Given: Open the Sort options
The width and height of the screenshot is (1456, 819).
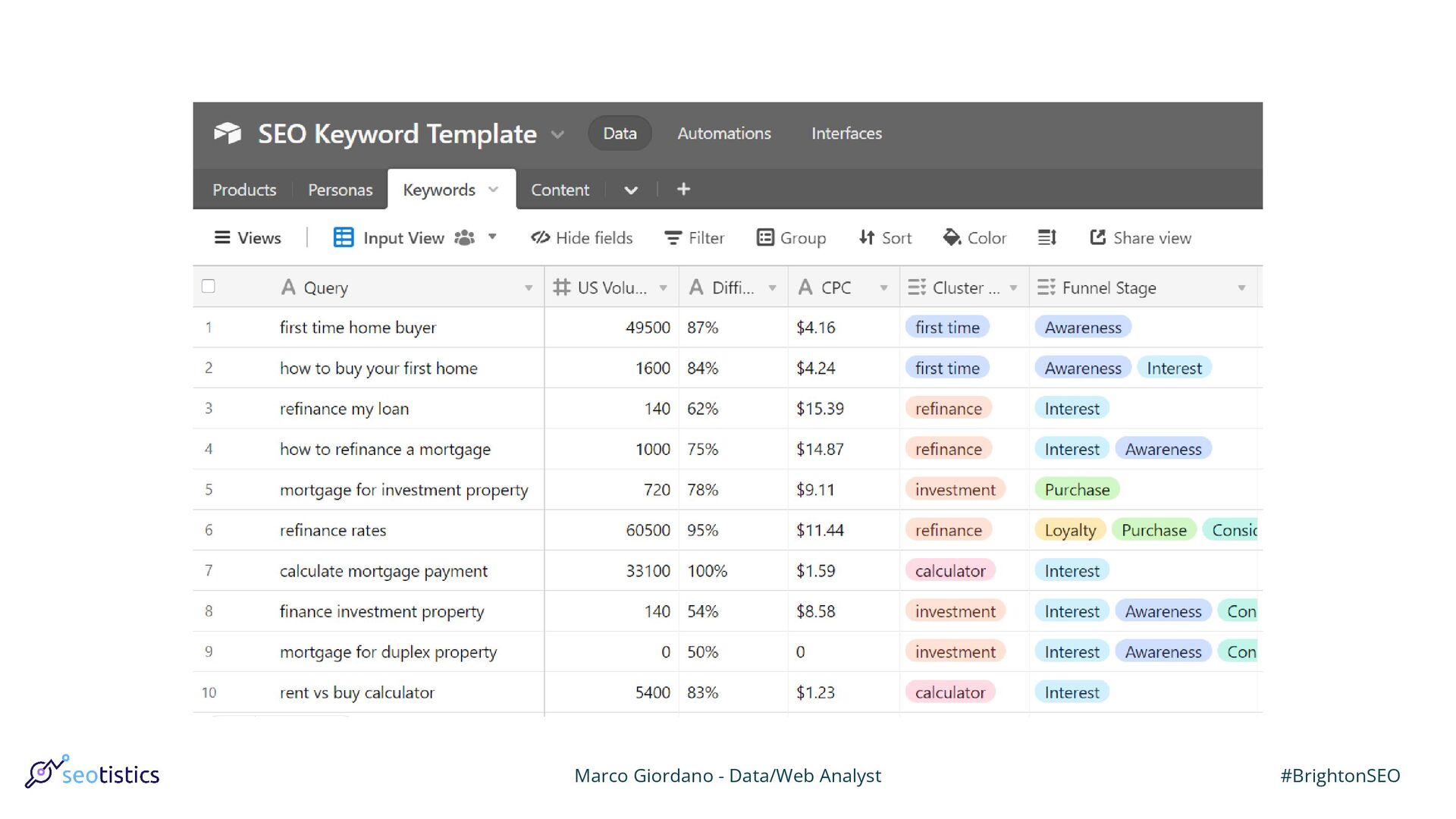Looking at the screenshot, I should click(x=885, y=238).
